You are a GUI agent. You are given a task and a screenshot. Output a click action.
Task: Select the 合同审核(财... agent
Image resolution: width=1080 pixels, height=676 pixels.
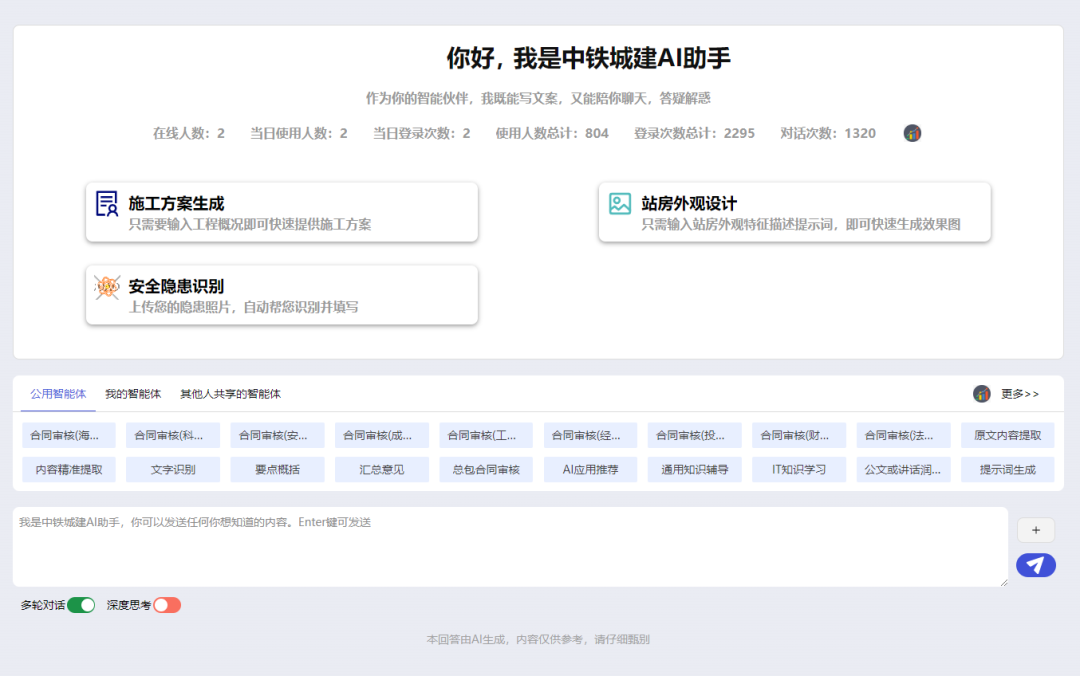click(x=799, y=436)
